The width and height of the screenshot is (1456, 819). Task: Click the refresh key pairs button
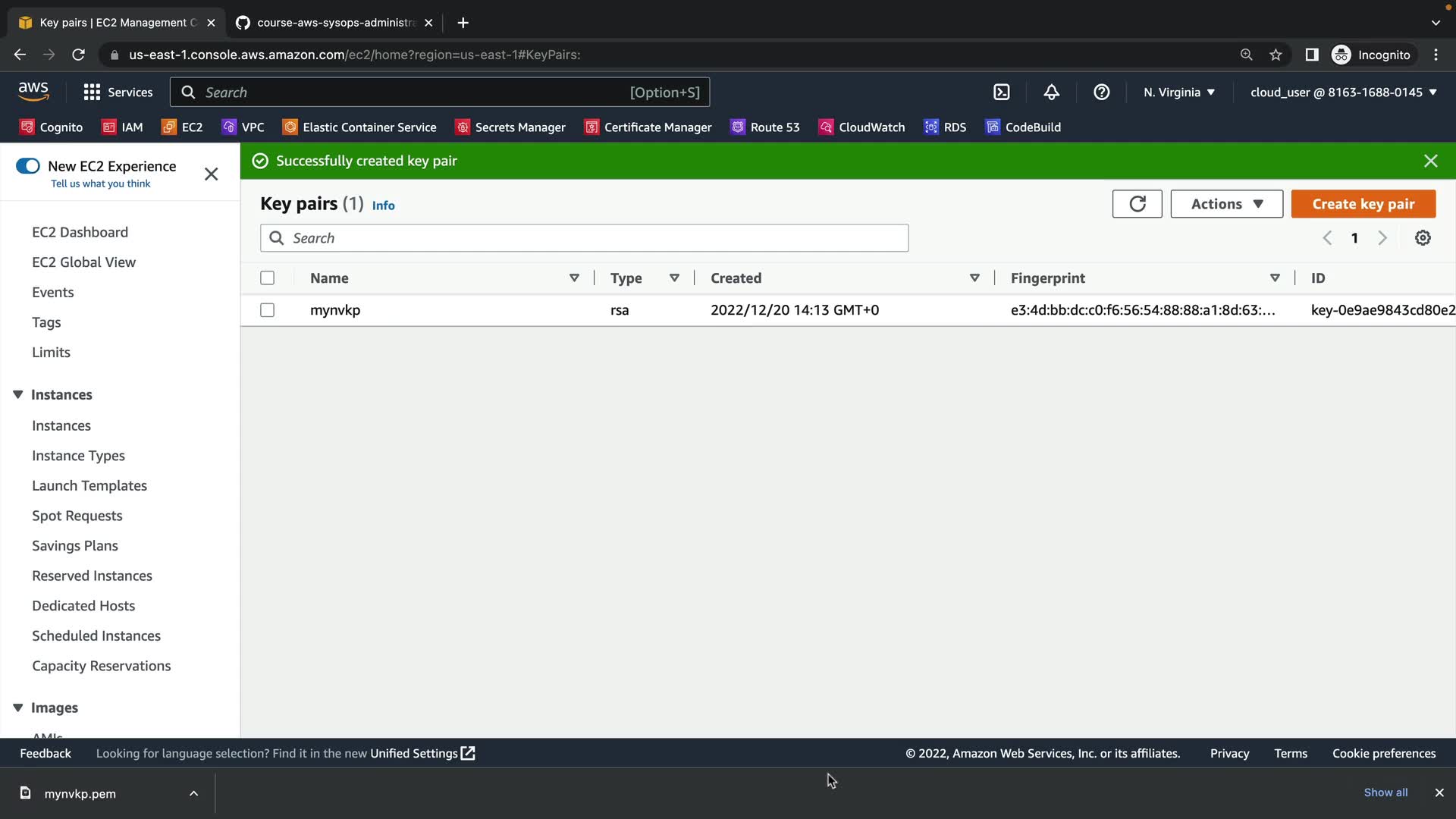click(1137, 203)
